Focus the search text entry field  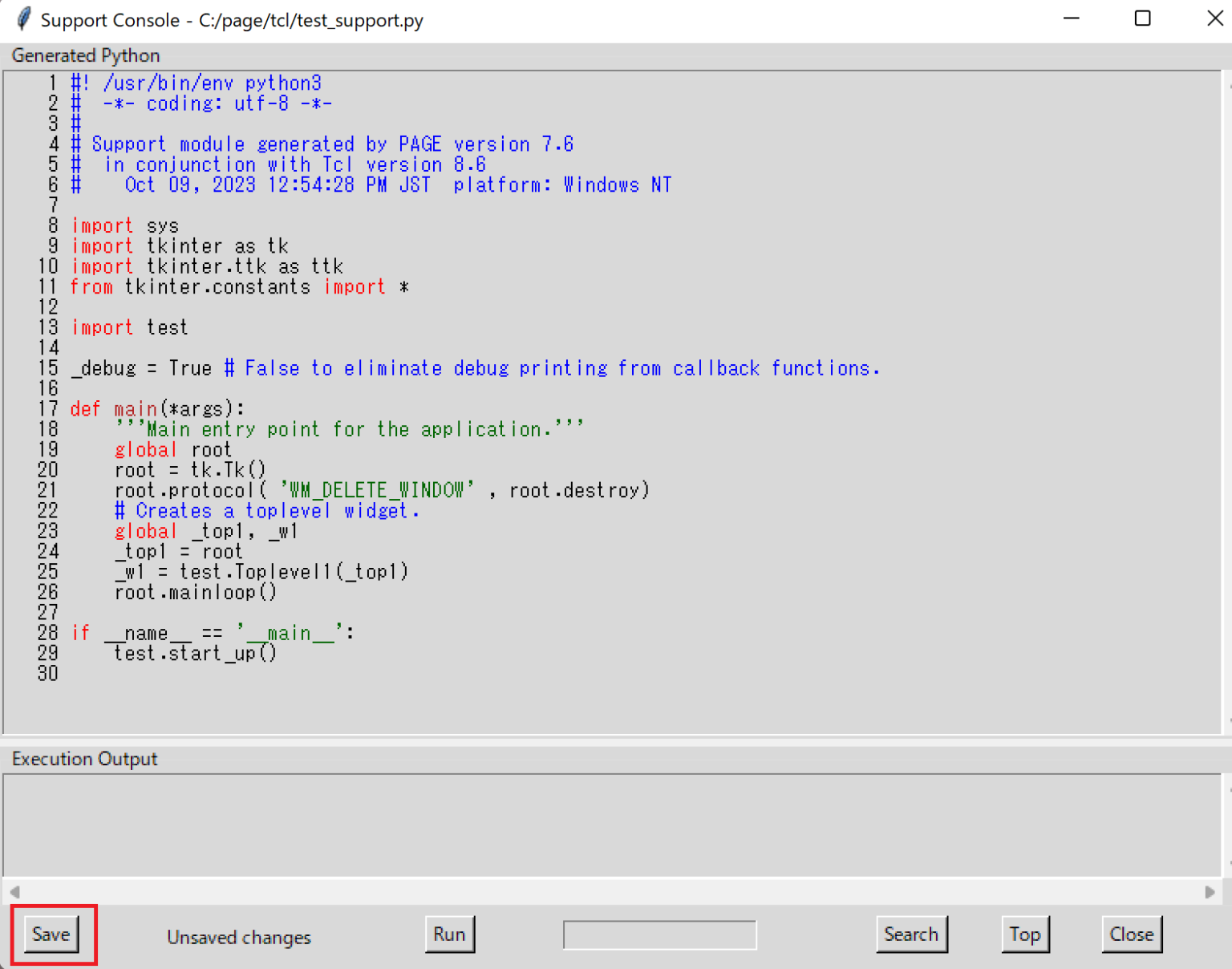click(x=659, y=935)
